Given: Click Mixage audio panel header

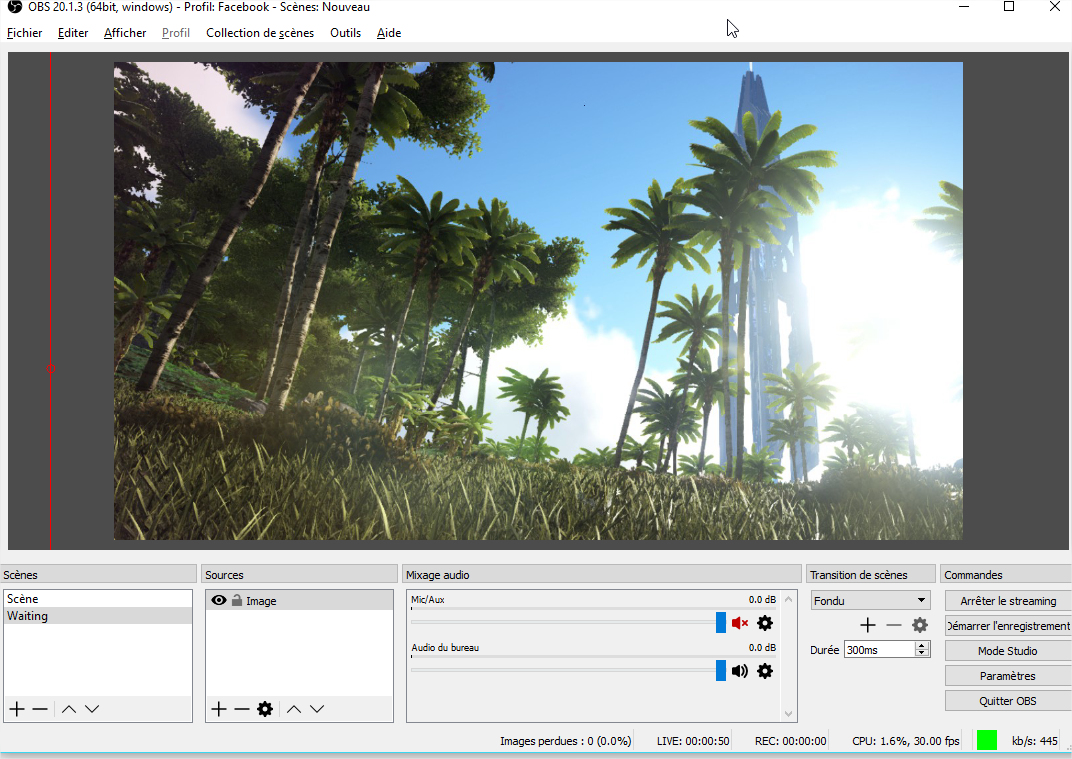Looking at the screenshot, I should tap(602, 574).
